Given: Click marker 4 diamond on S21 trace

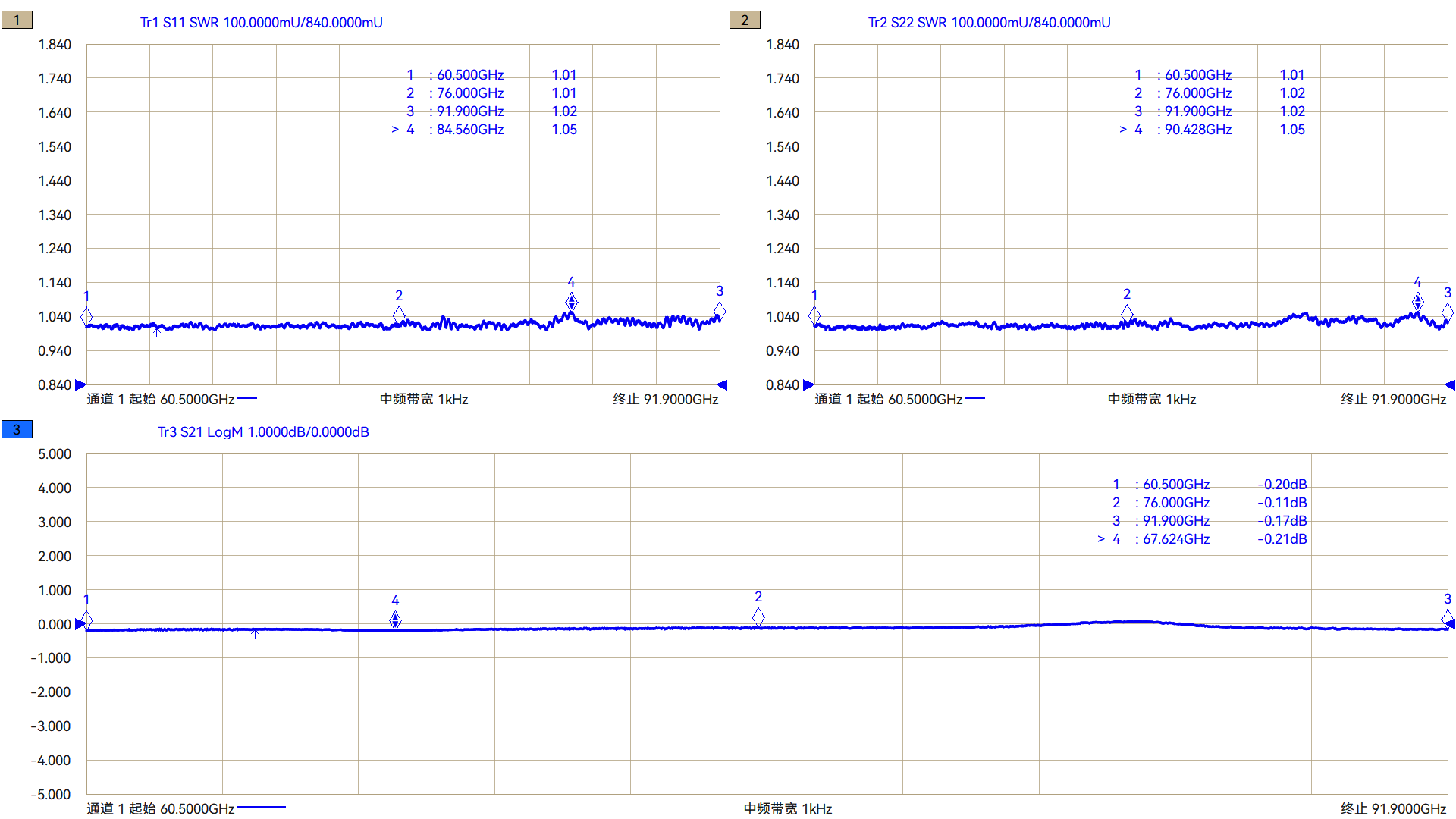Looking at the screenshot, I should point(395,620).
